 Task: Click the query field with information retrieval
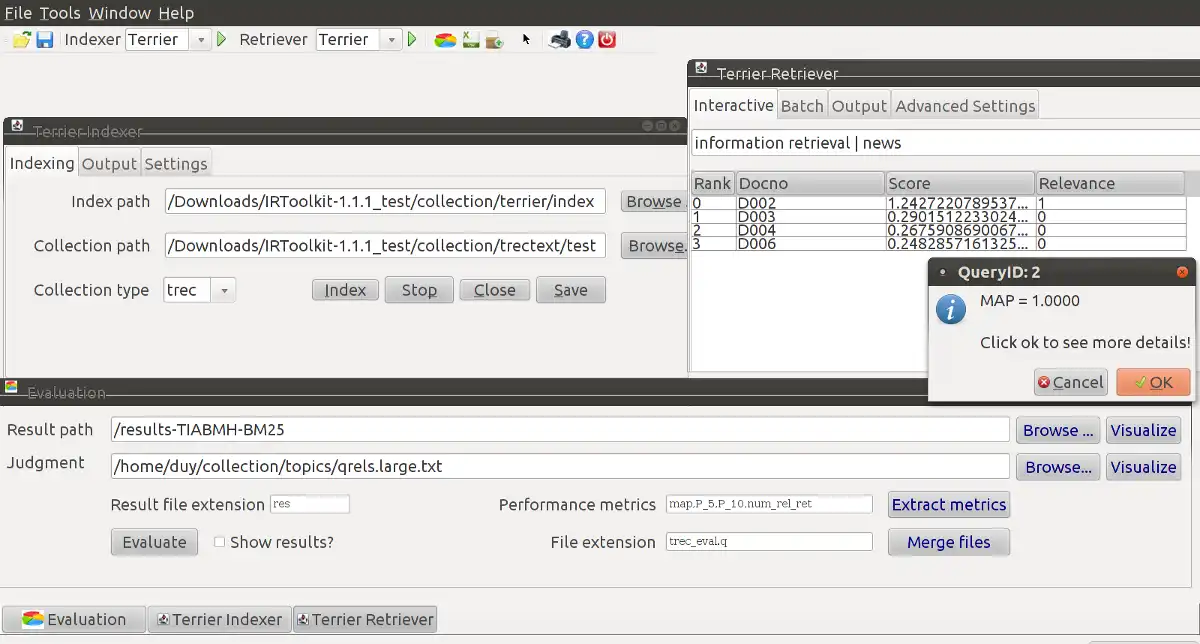click(x=945, y=143)
